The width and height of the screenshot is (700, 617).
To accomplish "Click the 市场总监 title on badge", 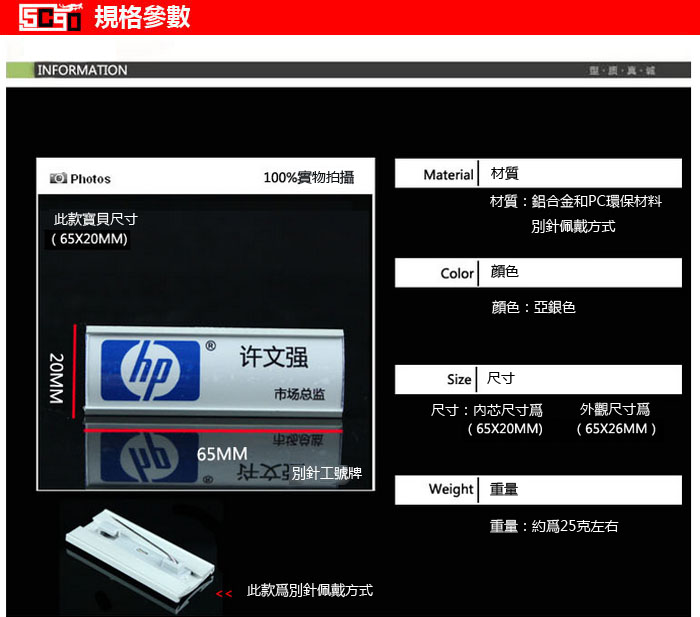I will (x=300, y=394).
